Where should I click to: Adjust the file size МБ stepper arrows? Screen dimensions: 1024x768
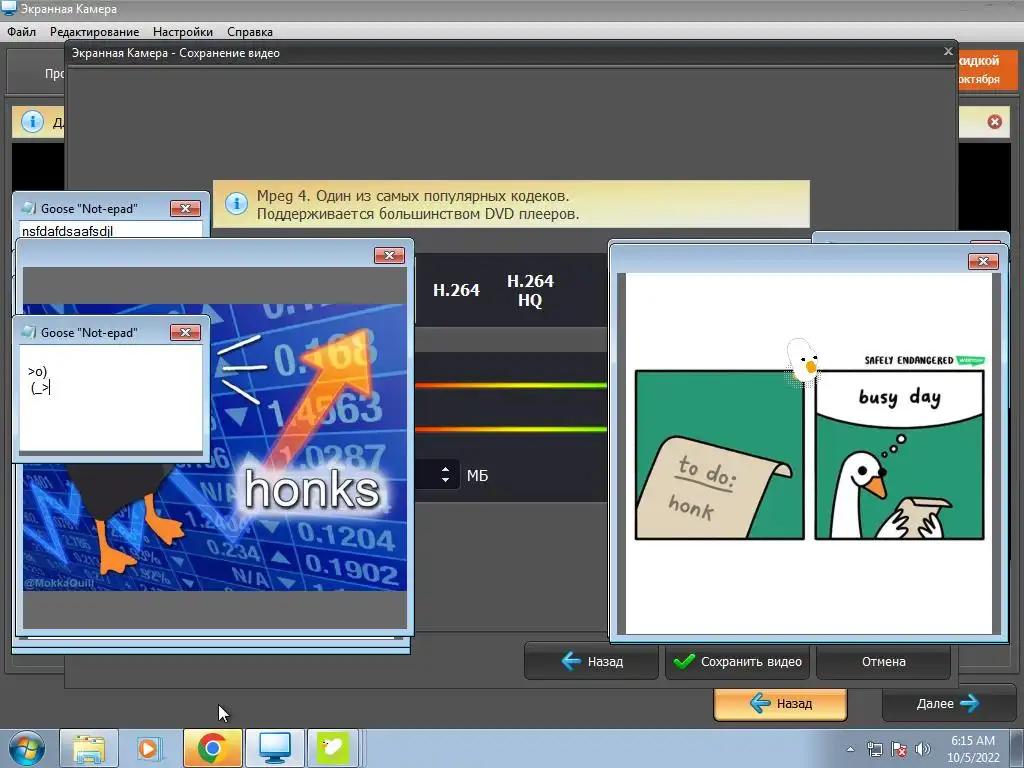tap(445, 475)
